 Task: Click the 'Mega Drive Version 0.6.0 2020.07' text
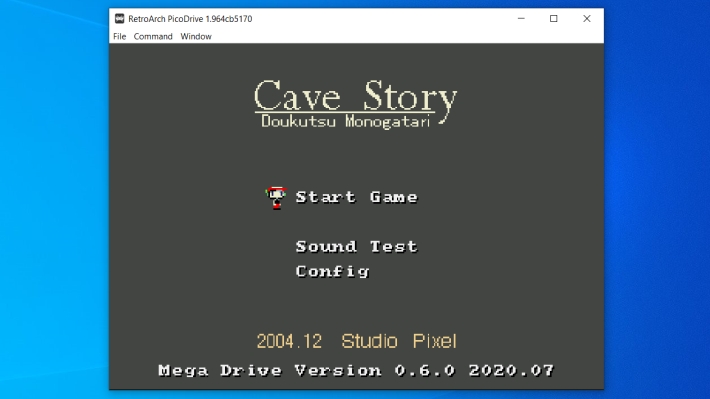coord(356,370)
